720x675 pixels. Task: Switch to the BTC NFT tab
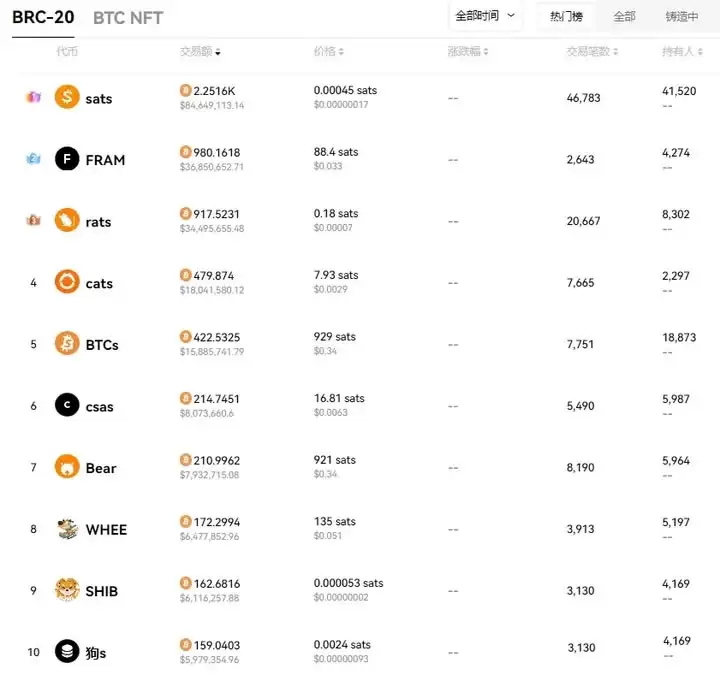[x=128, y=18]
